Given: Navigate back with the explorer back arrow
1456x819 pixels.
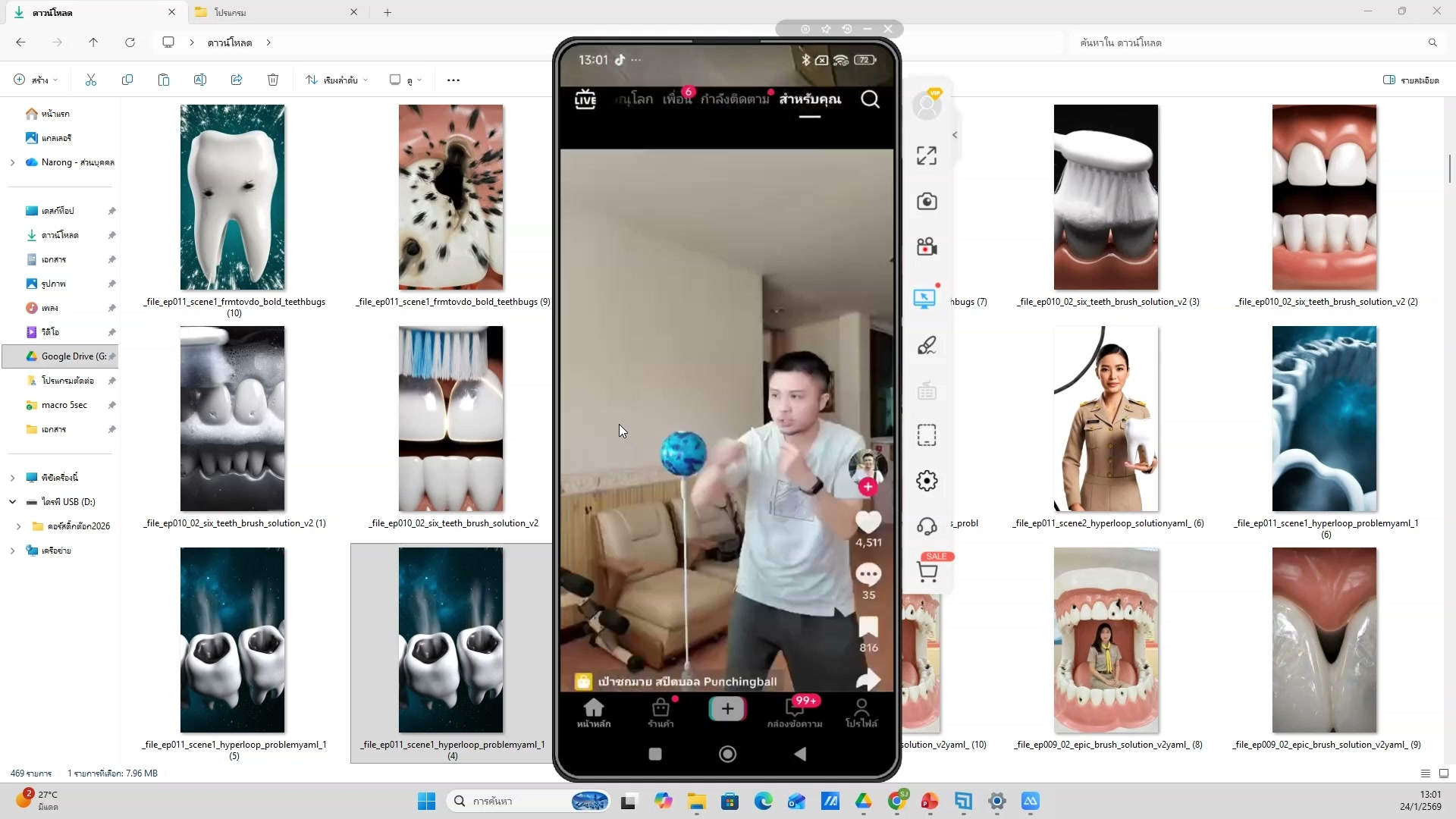Looking at the screenshot, I should 21,42.
